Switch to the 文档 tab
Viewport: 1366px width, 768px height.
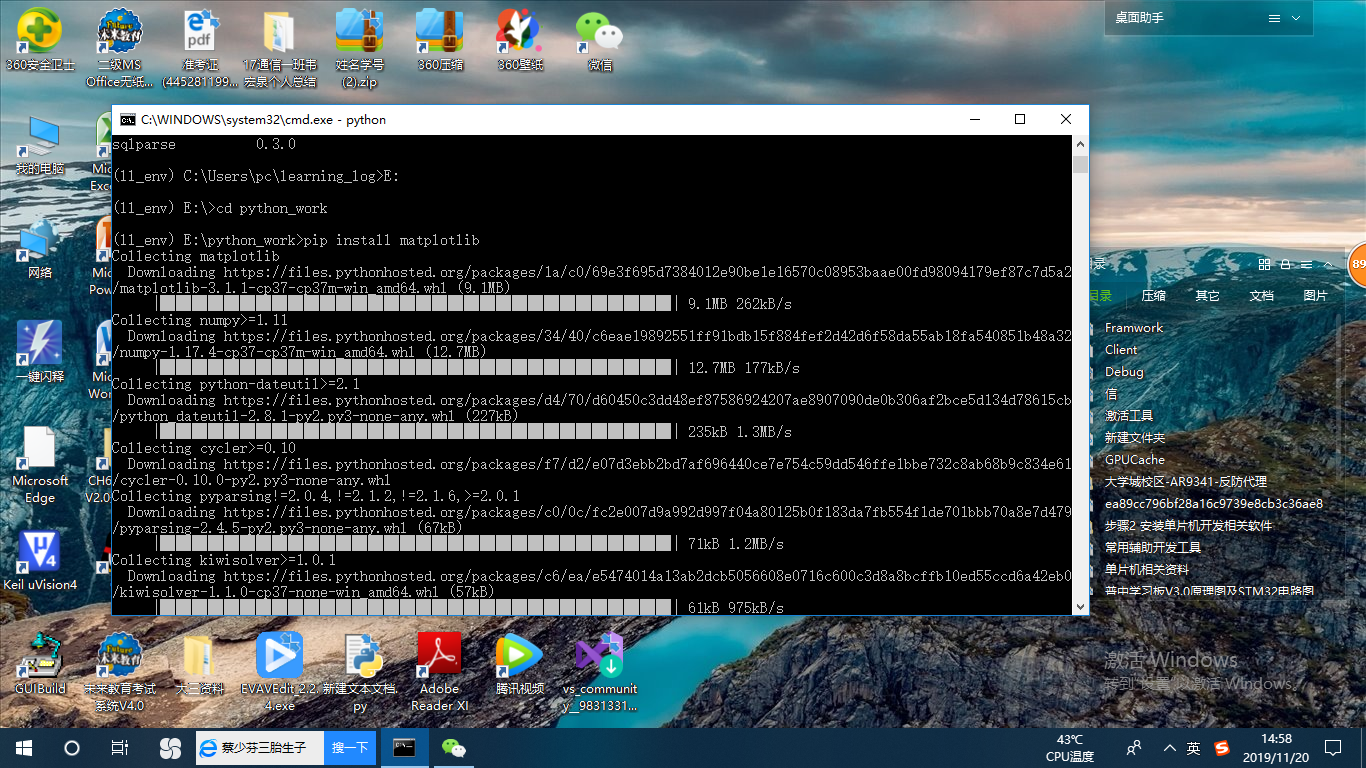click(1261, 296)
